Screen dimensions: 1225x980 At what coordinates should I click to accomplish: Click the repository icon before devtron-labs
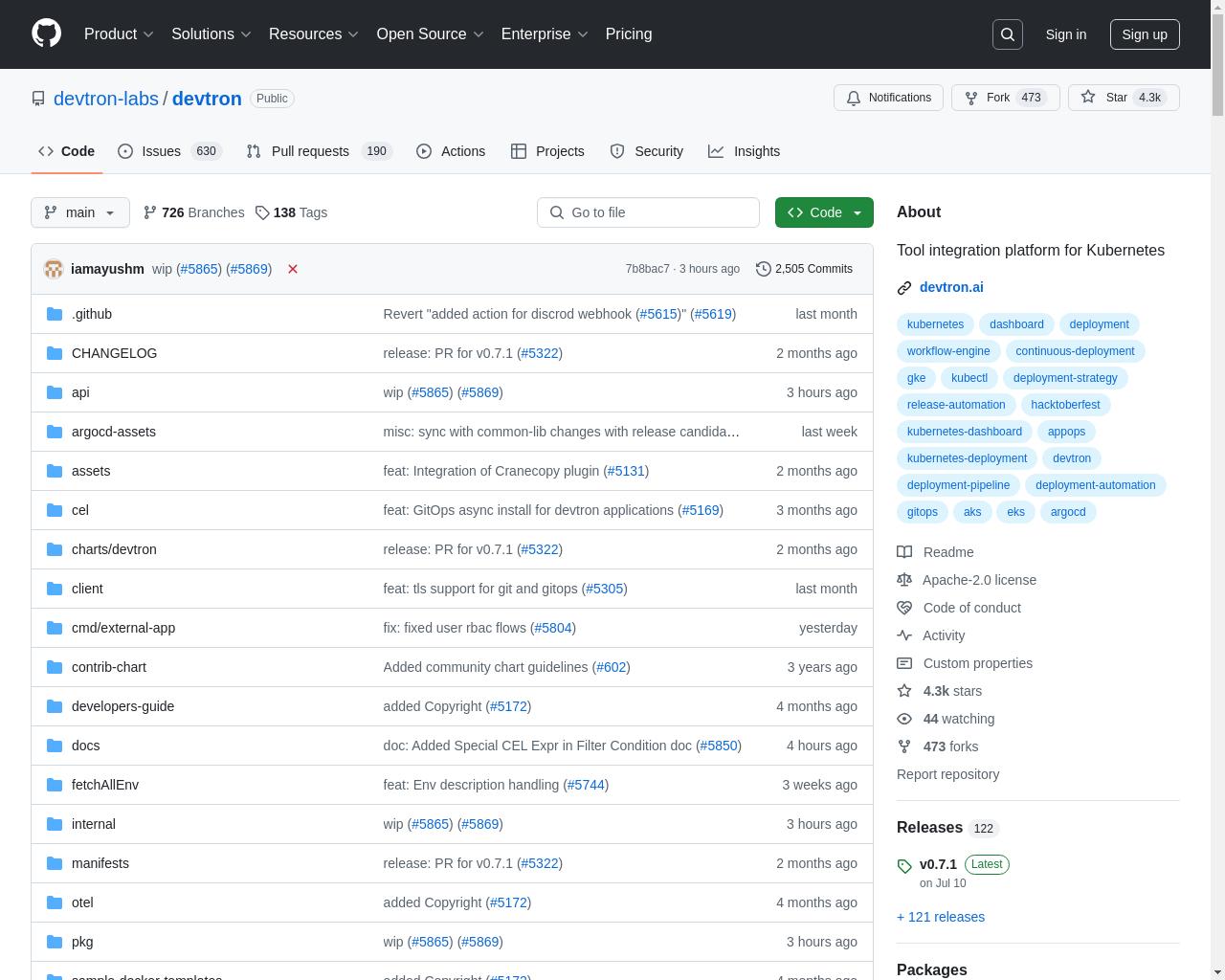38,99
